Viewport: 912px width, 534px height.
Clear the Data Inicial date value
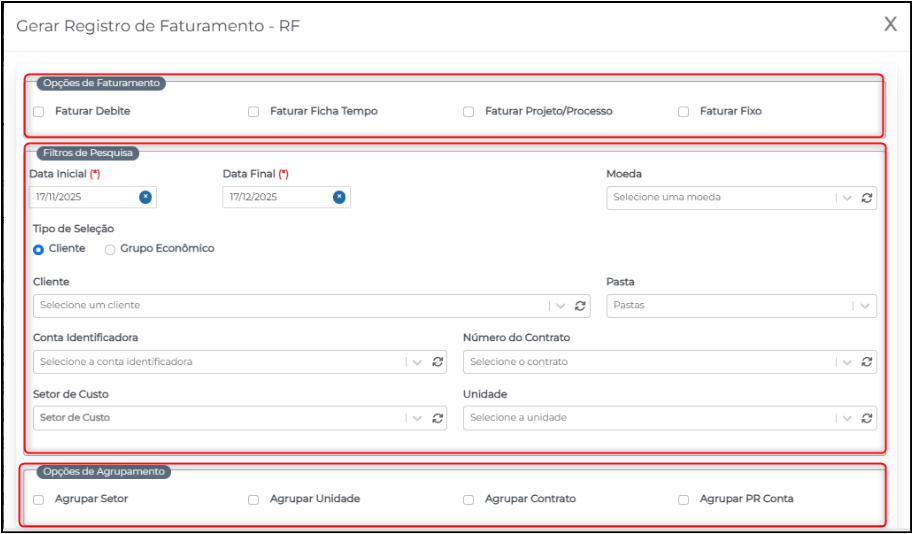pyautogui.click(x=145, y=197)
